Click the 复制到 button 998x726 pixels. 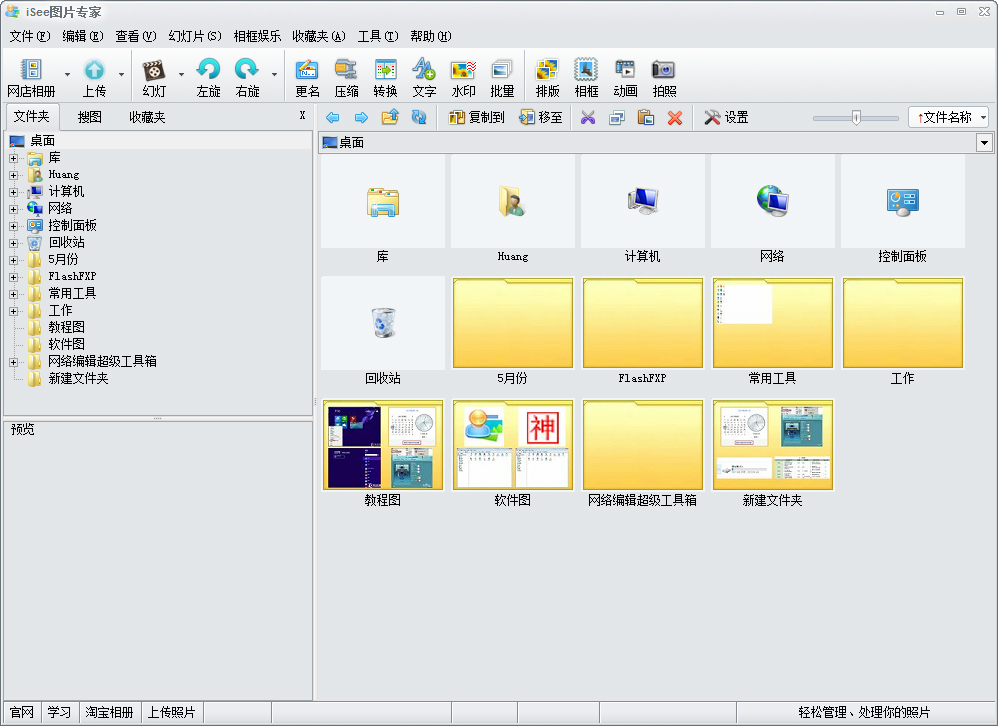(x=477, y=117)
